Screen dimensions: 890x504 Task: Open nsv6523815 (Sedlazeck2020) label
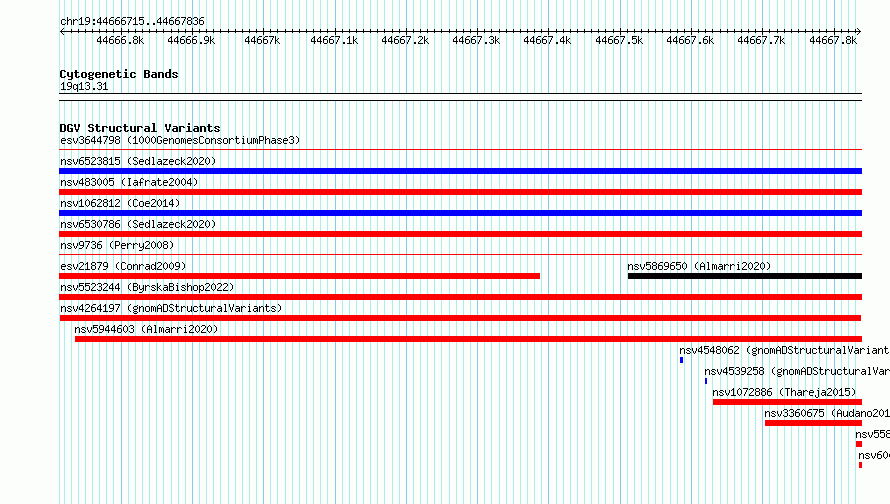138,161
